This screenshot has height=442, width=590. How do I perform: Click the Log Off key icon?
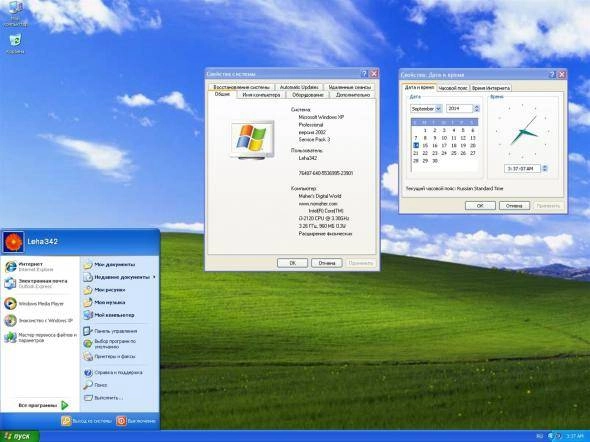pyautogui.click(x=66, y=421)
